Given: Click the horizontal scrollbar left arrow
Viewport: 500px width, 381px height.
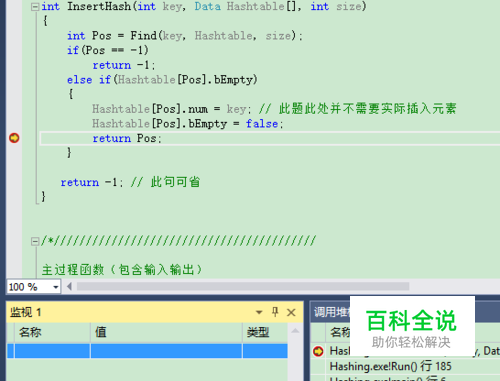Looking at the screenshot, I should coord(69,286).
